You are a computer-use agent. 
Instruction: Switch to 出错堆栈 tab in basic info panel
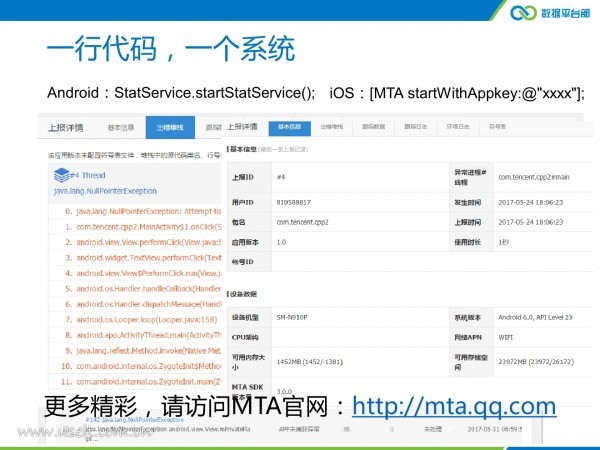331,127
